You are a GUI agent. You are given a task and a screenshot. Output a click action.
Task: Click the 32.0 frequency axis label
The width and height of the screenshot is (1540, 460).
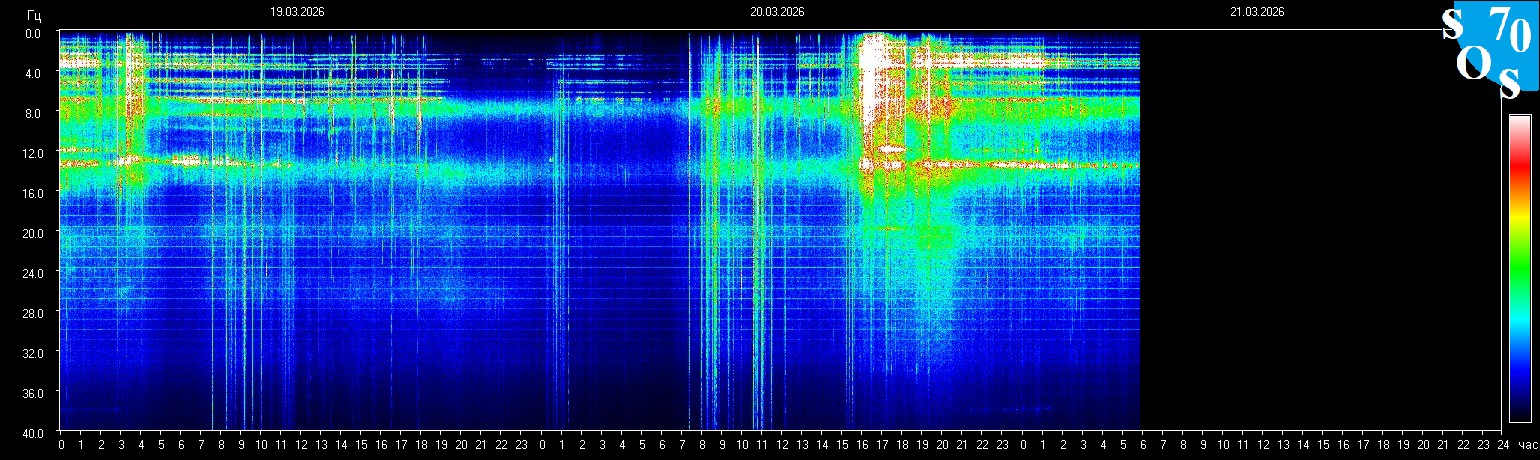click(x=32, y=353)
